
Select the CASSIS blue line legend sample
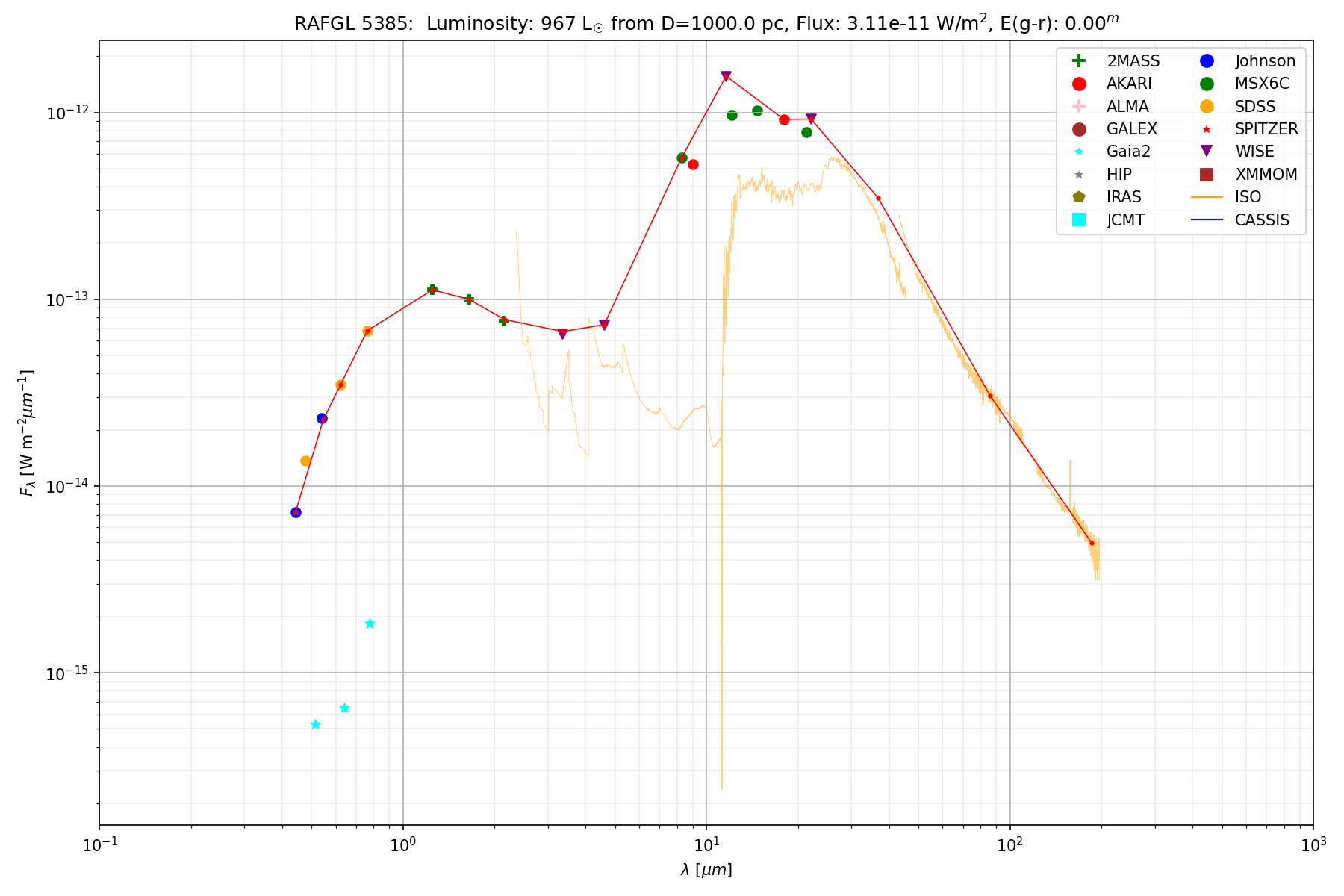pyautogui.click(x=1206, y=220)
